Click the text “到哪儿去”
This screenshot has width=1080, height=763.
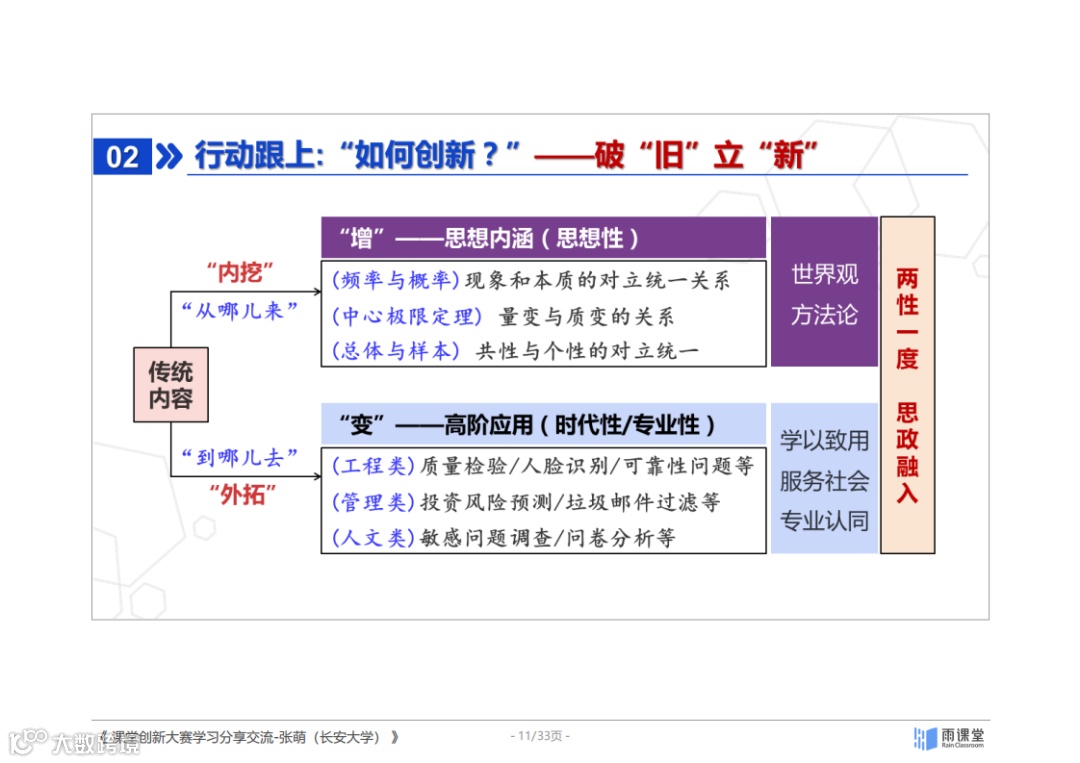239,457
